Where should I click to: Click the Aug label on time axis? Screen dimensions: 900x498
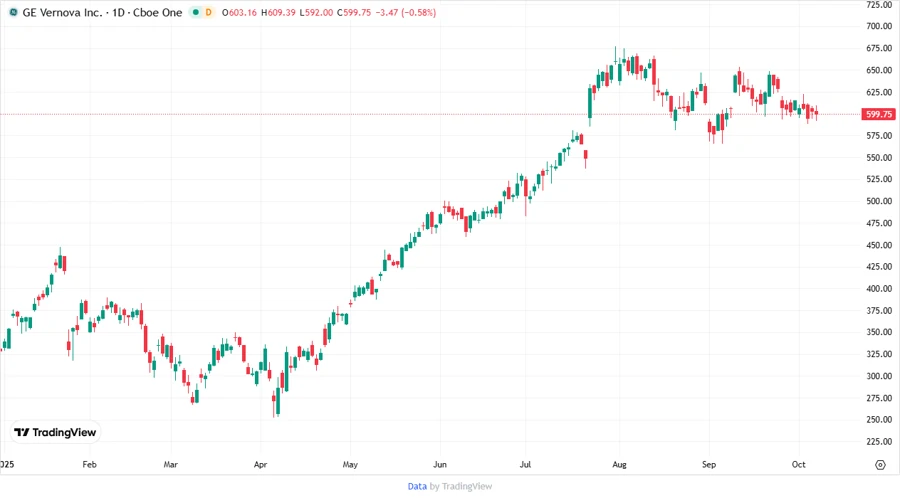tap(618, 465)
